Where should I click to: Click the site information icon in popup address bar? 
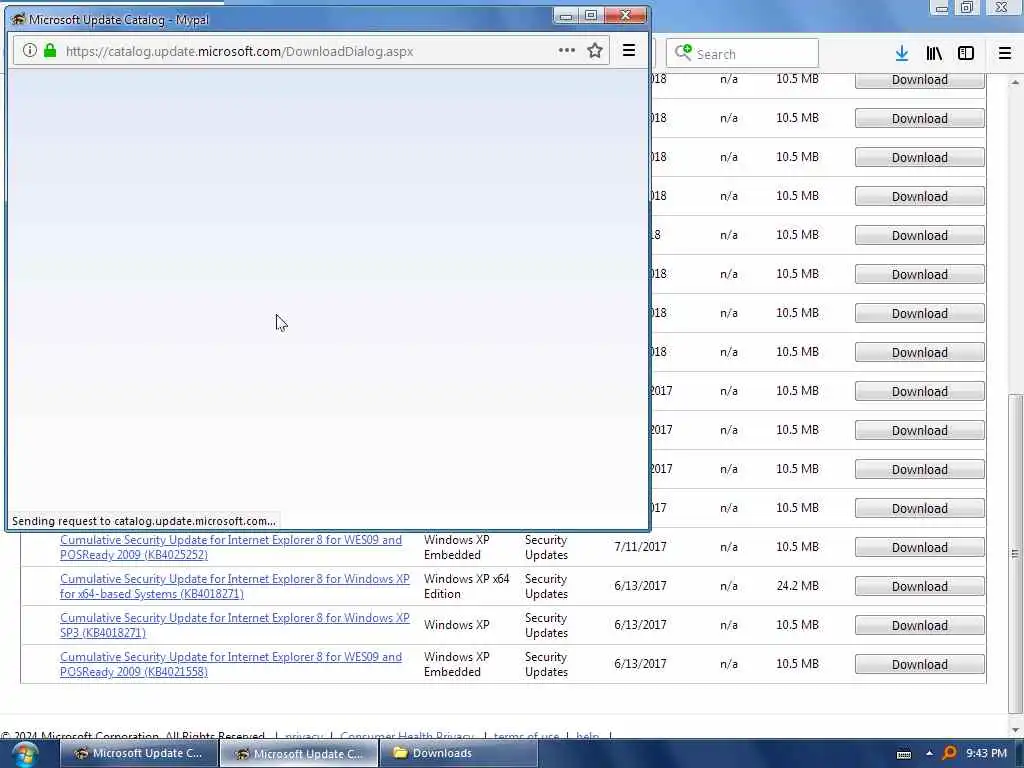coord(29,51)
